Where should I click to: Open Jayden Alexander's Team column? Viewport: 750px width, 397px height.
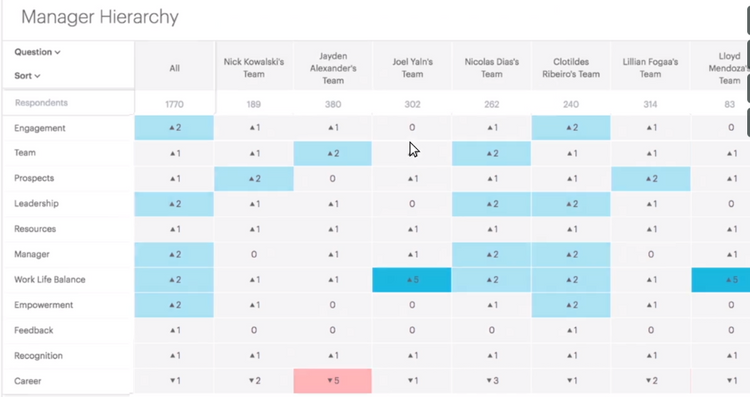click(x=333, y=68)
